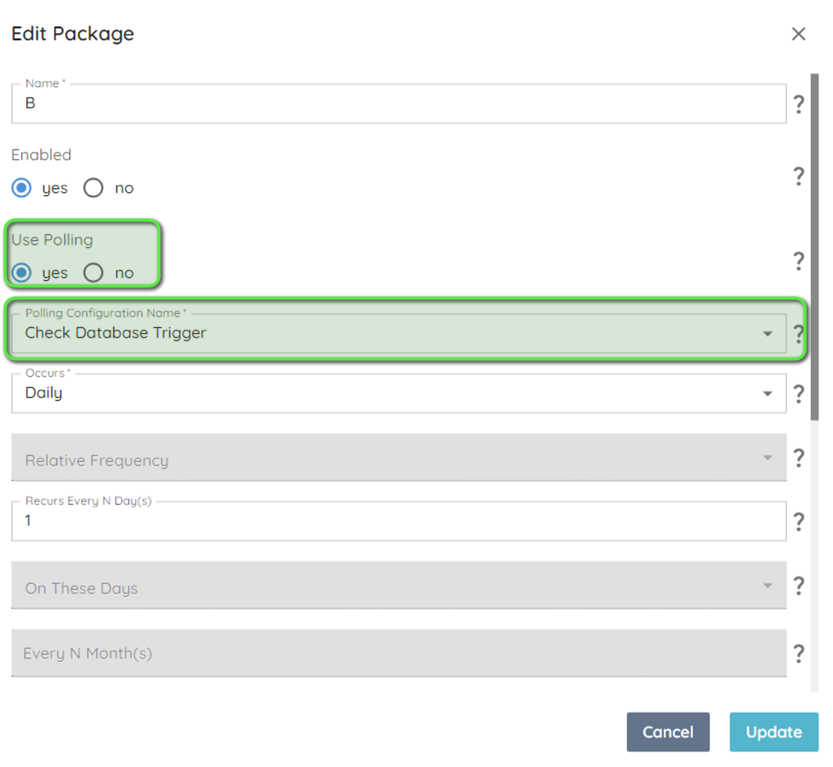Show help for Use Polling setting
The width and height of the screenshot is (833, 767).
(x=798, y=261)
